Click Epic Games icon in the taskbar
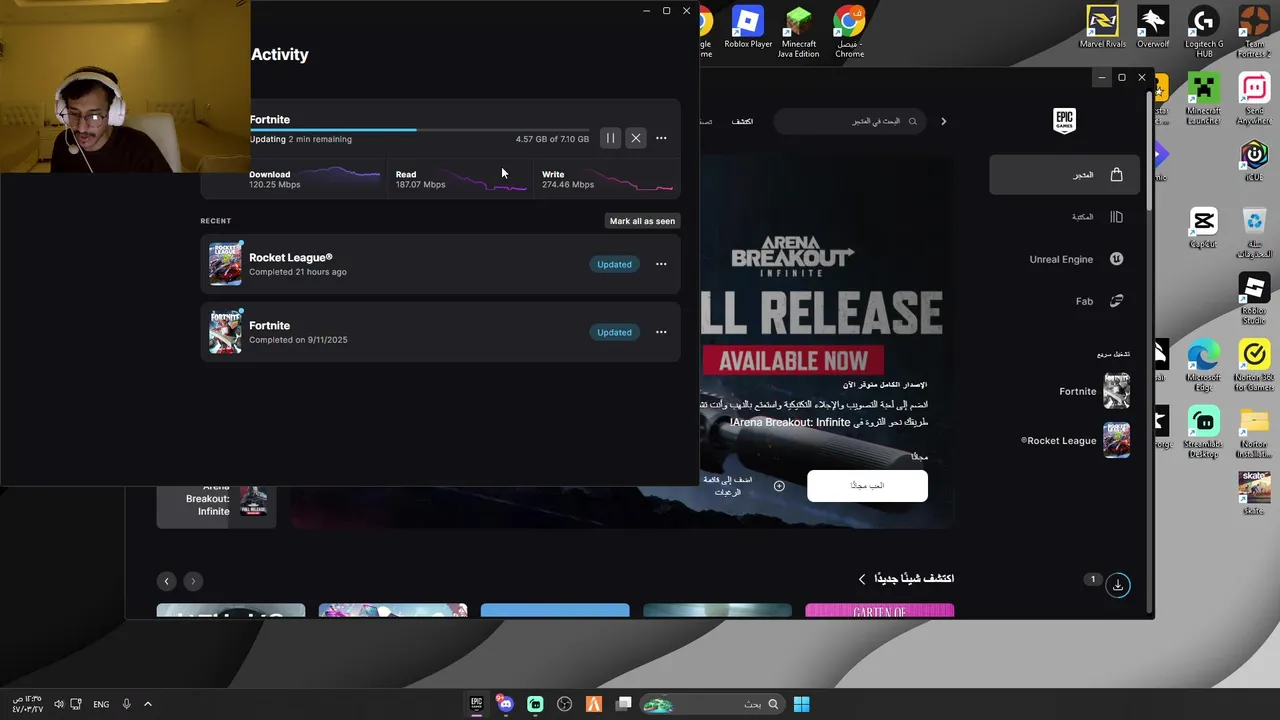The height and width of the screenshot is (720, 1280). click(477, 704)
